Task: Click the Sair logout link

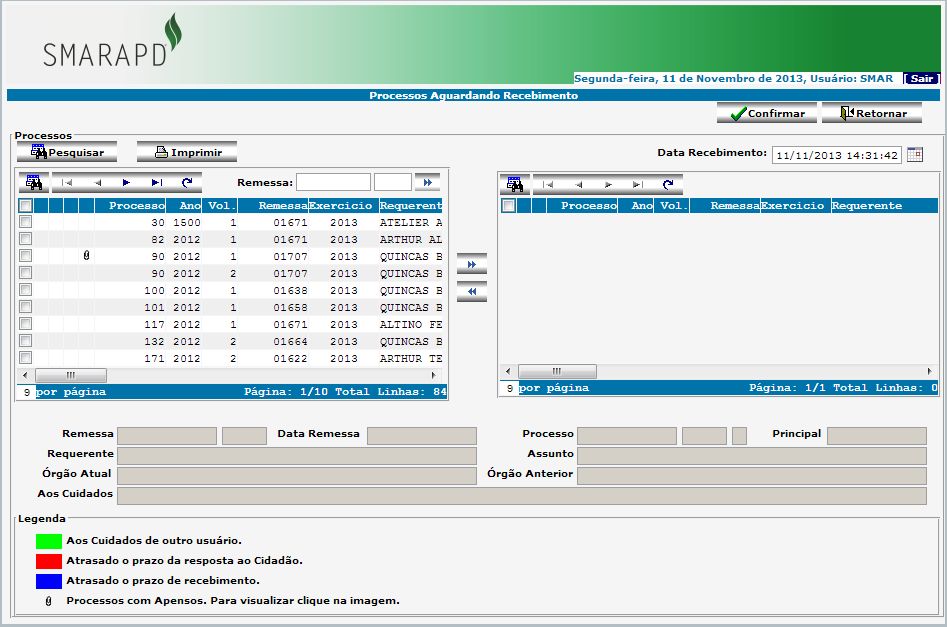Action: pos(921,79)
